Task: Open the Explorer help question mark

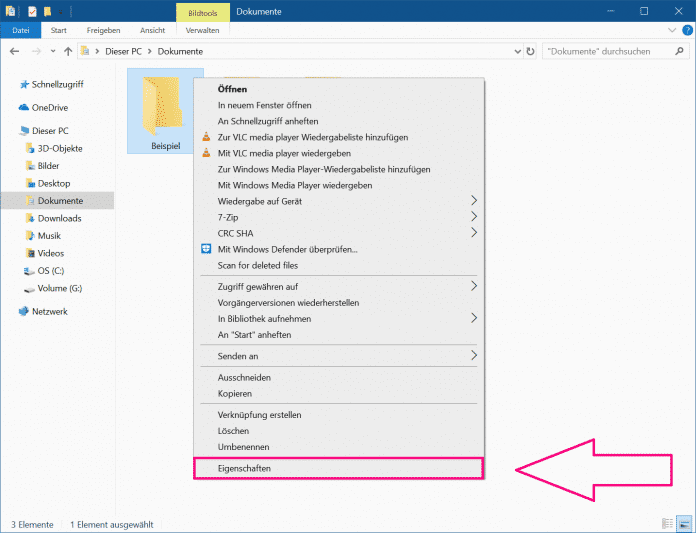Action: (x=684, y=30)
